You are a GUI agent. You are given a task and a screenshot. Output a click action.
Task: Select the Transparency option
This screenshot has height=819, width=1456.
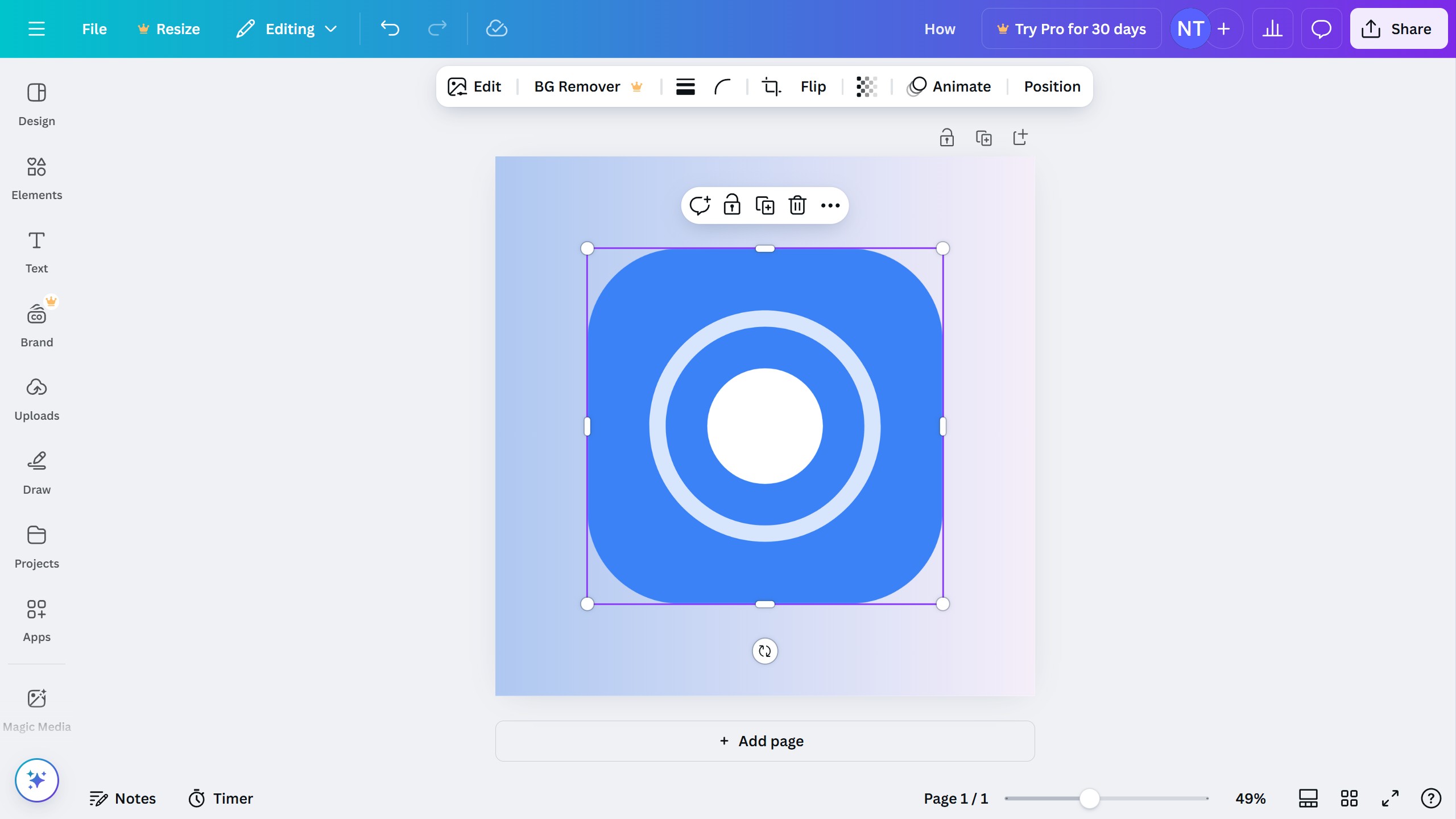click(x=866, y=86)
